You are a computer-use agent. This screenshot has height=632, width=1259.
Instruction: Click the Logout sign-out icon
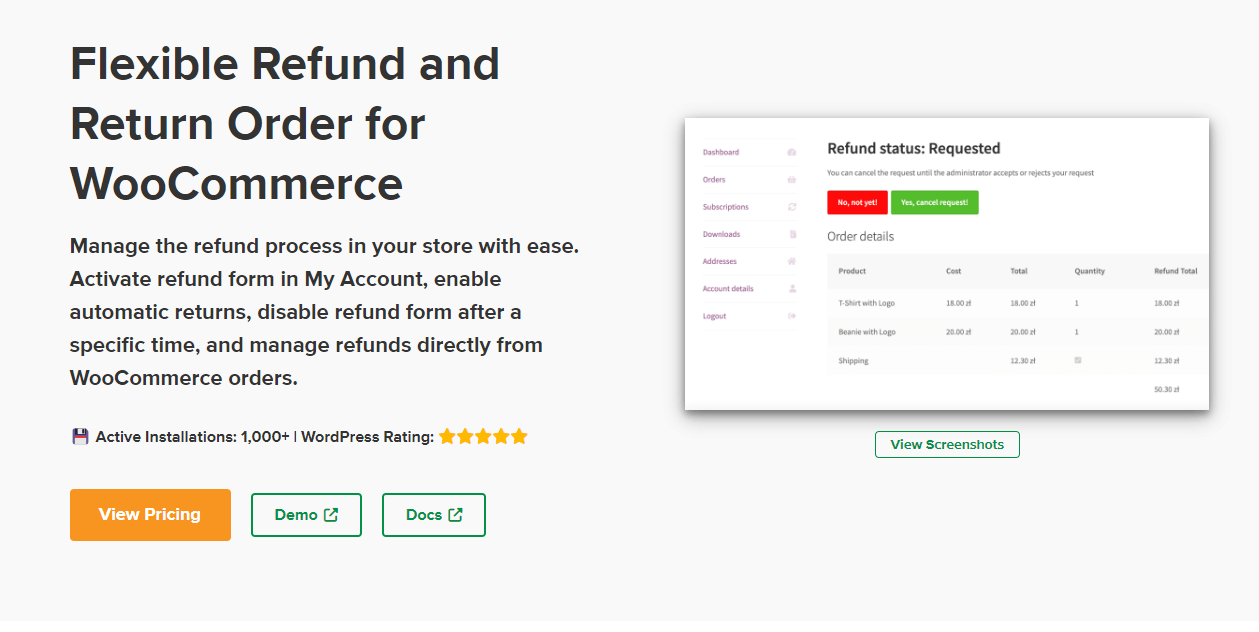pos(791,316)
